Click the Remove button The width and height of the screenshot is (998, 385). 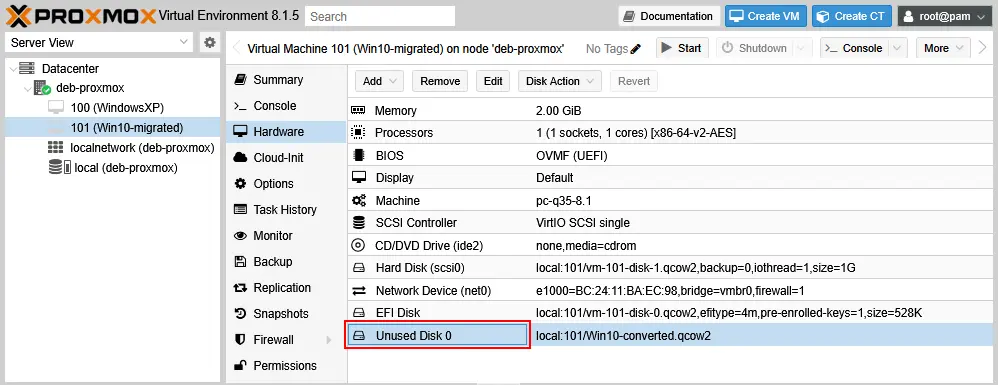[x=440, y=81]
